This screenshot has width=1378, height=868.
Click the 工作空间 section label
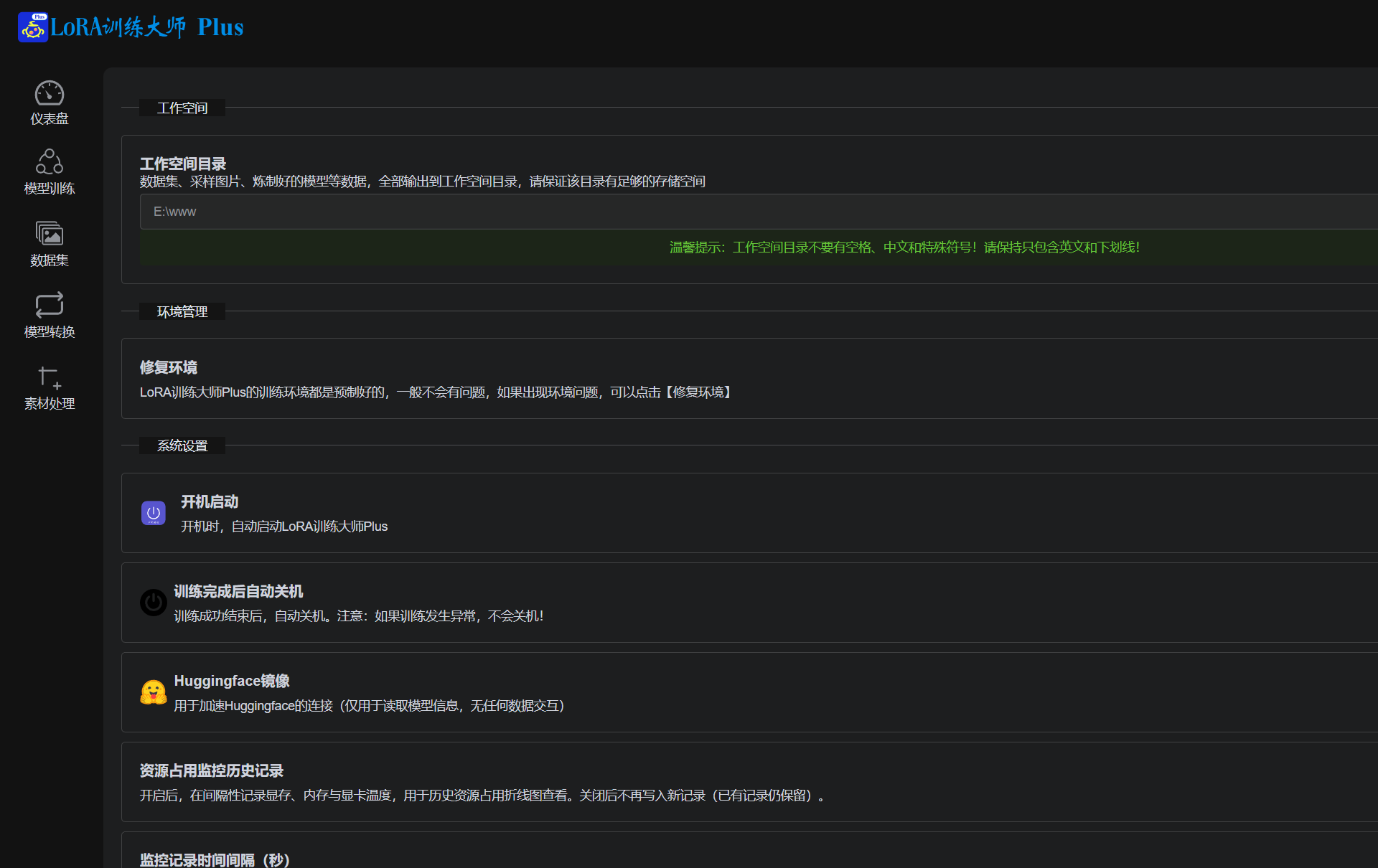182,108
